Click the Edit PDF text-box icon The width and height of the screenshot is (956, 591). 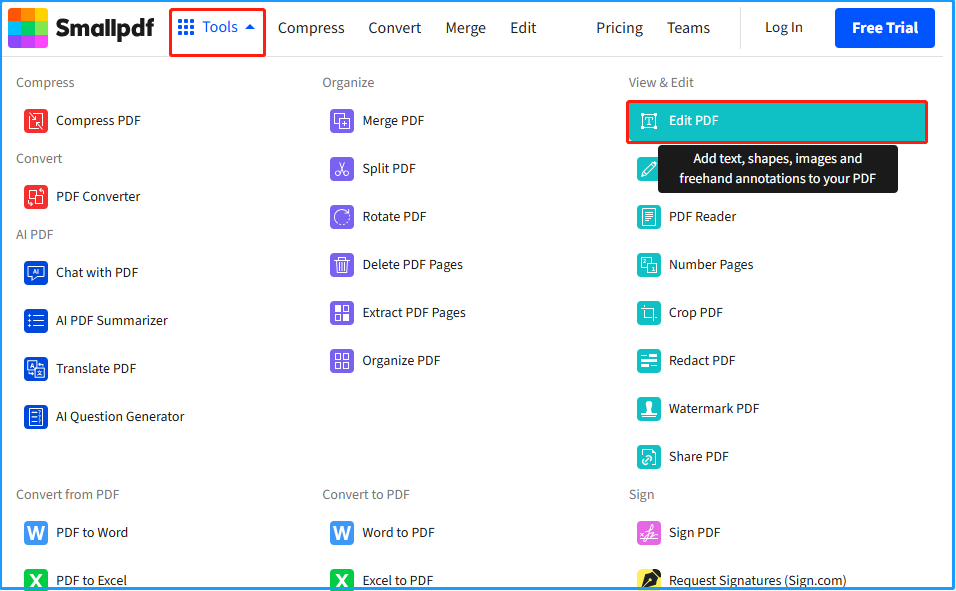pos(649,121)
